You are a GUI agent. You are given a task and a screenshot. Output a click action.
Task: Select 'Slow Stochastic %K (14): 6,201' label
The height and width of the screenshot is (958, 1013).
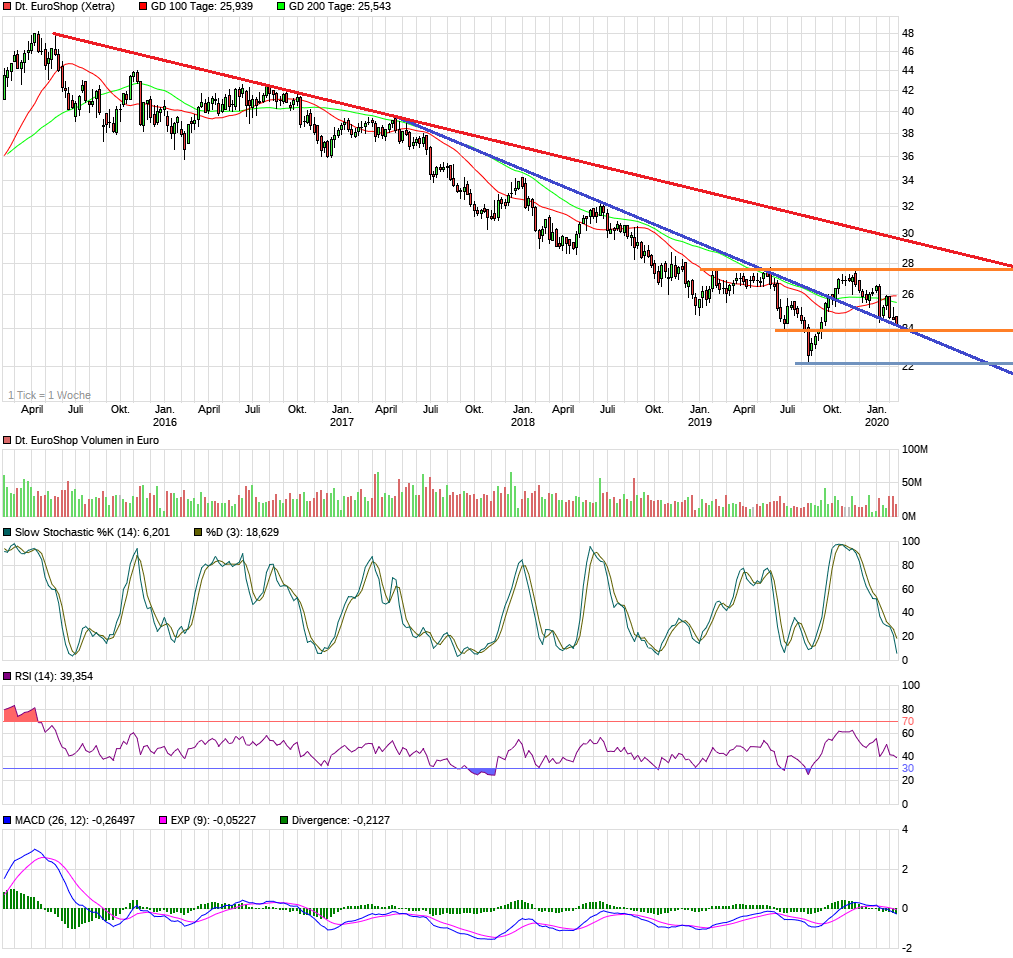pos(92,533)
